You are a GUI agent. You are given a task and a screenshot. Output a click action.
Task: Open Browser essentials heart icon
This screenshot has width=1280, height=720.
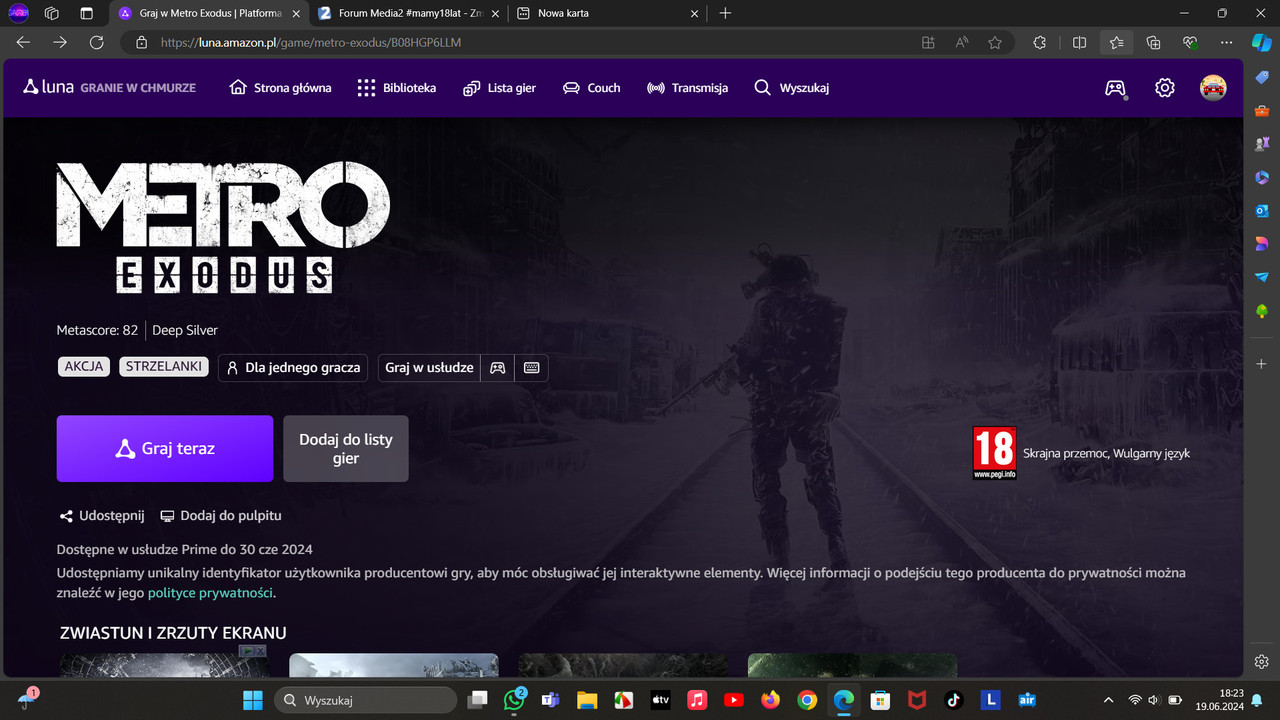click(1190, 43)
